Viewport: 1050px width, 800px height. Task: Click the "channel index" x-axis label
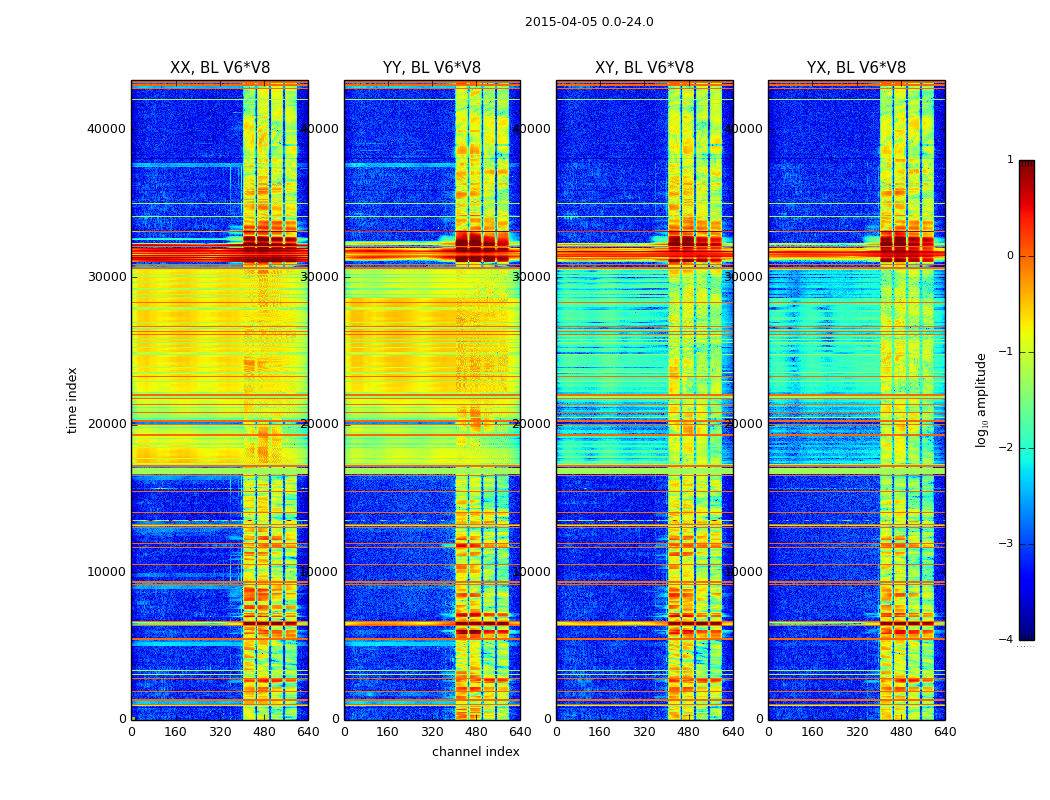tap(475, 752)
